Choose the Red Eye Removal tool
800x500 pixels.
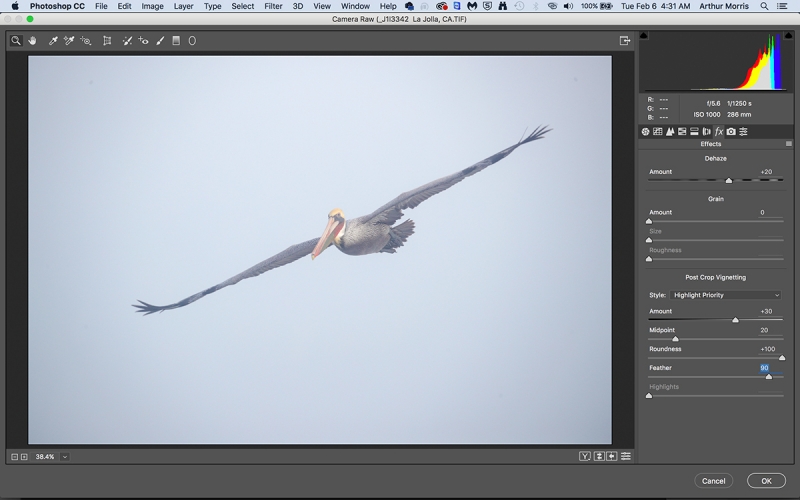[143, 41]
